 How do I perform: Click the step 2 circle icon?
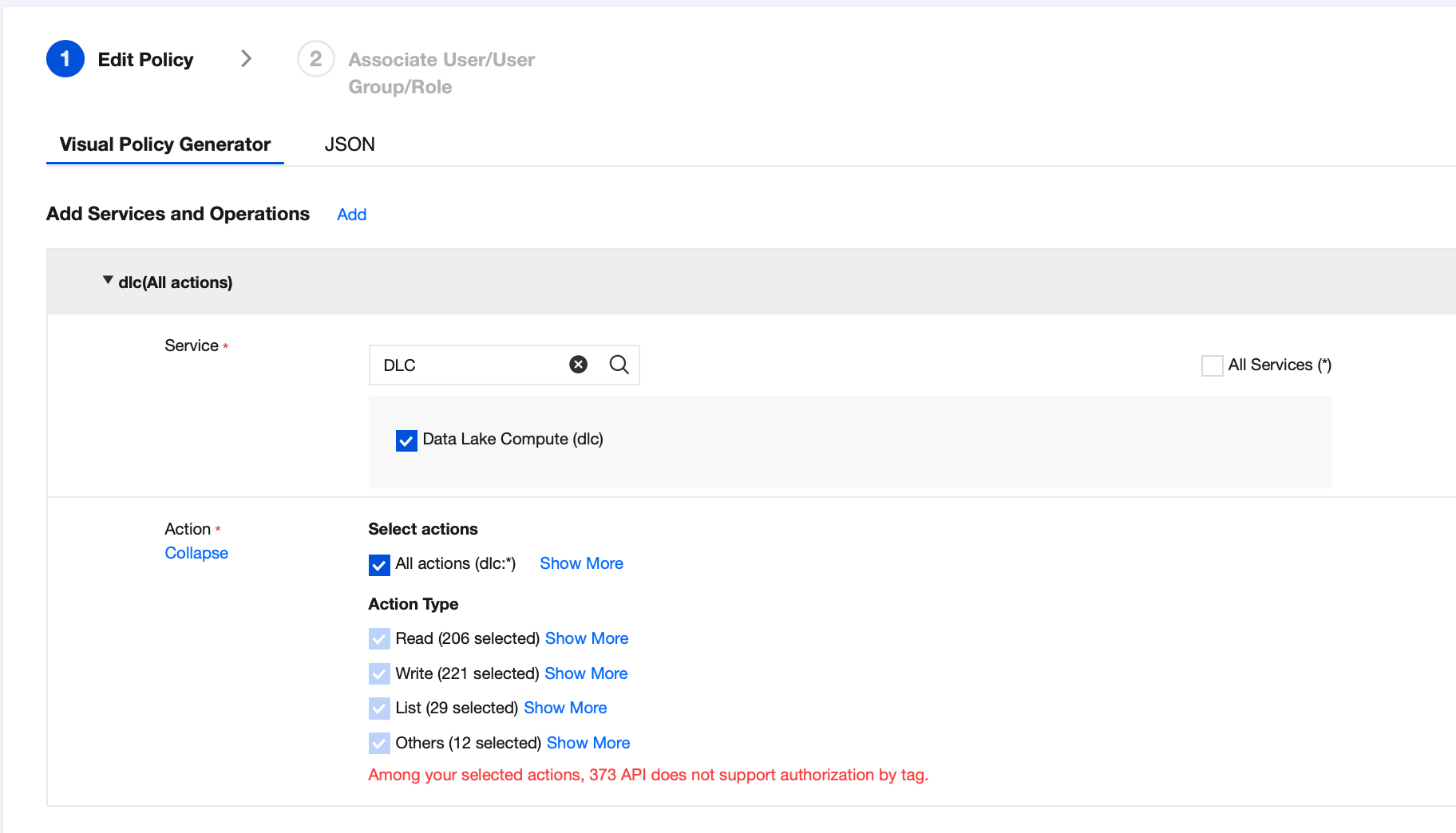pyautogui.click(x=315, y=59)
